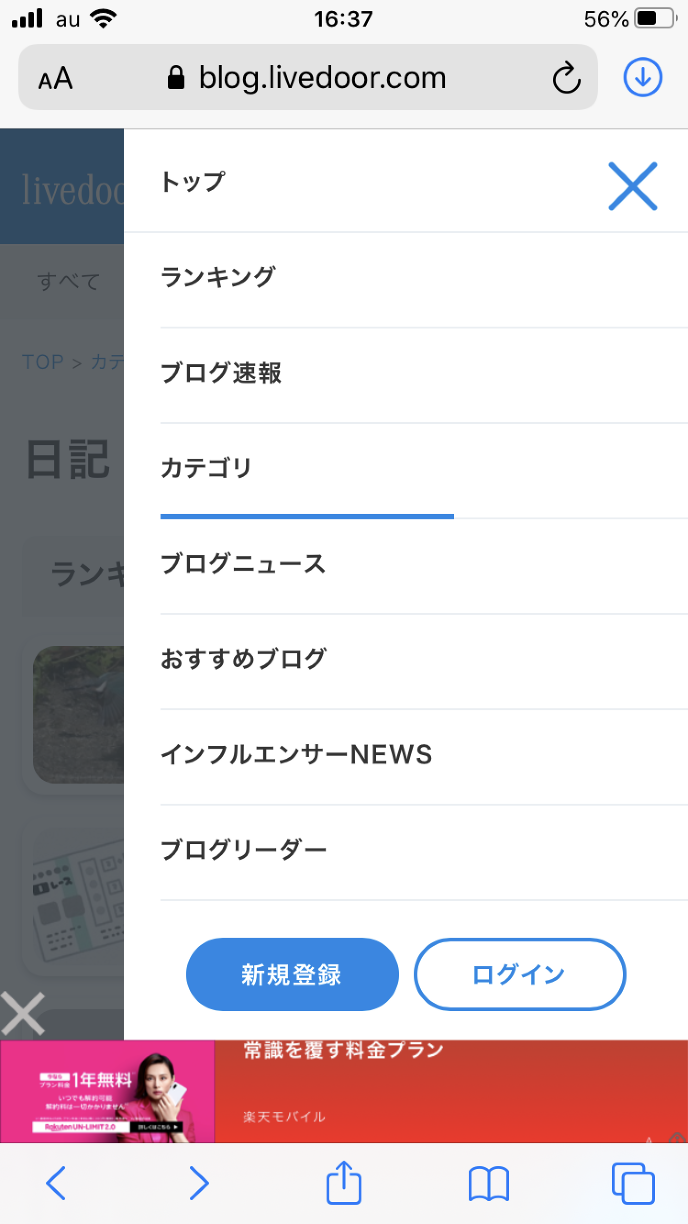
Task: Open the Safari downloads icon
Action: tap(643, 77)
